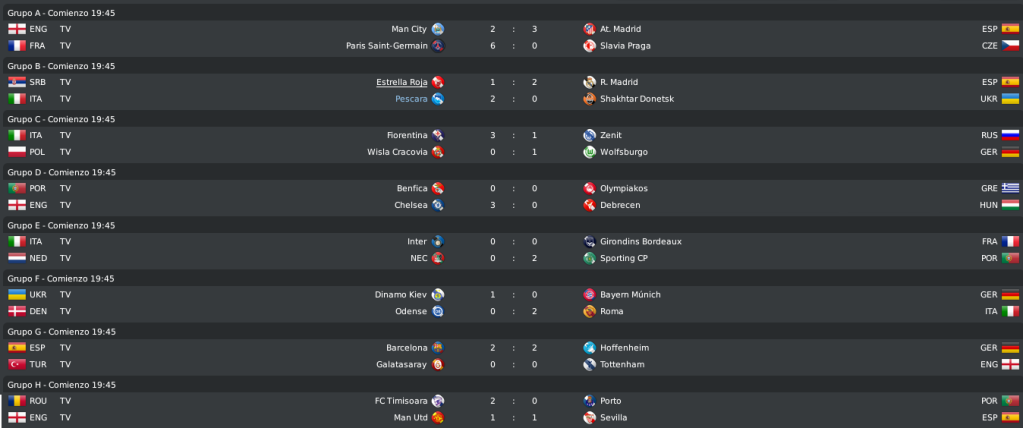Click the At. Madrid club badge
1023x428 pixels.
(589, 29)
